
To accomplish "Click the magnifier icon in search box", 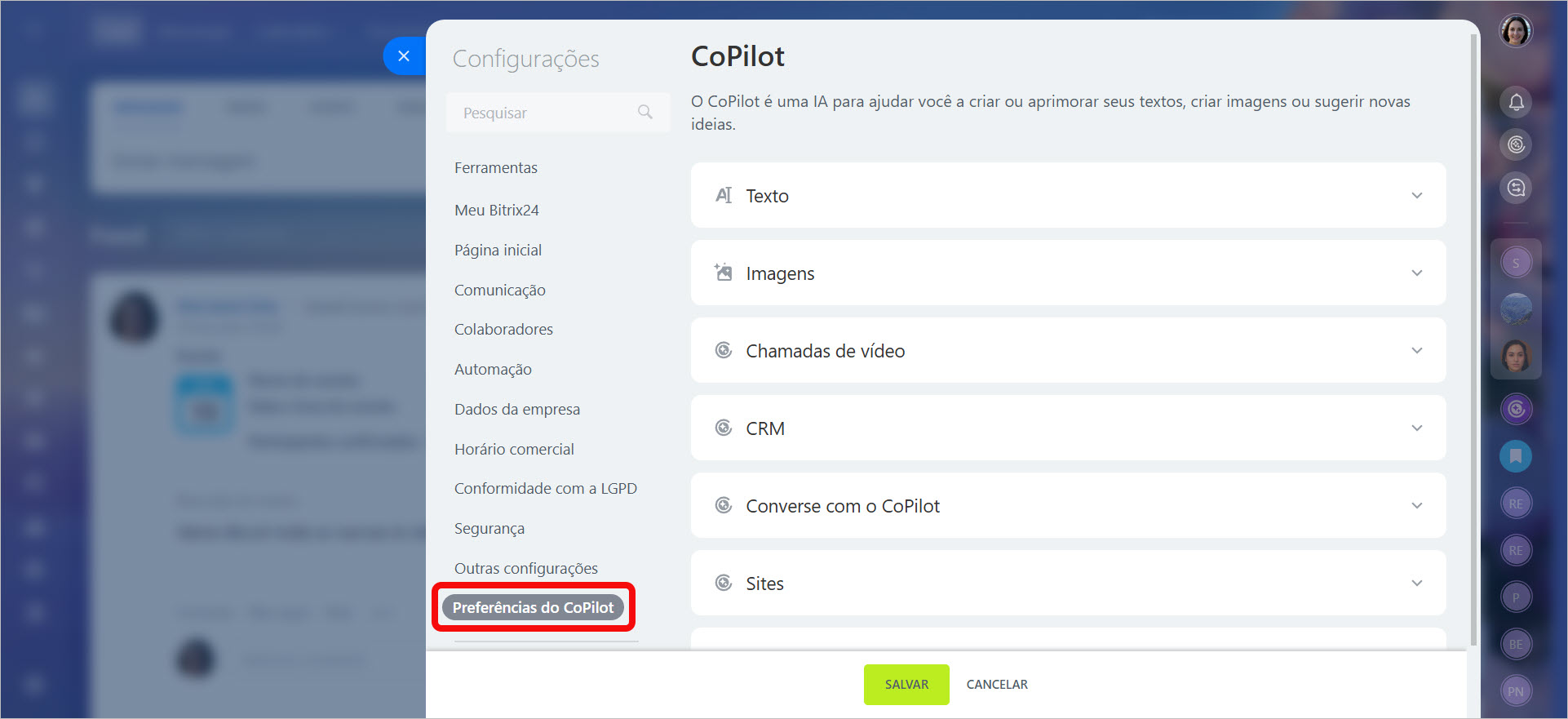I will (x=645, y=113).
